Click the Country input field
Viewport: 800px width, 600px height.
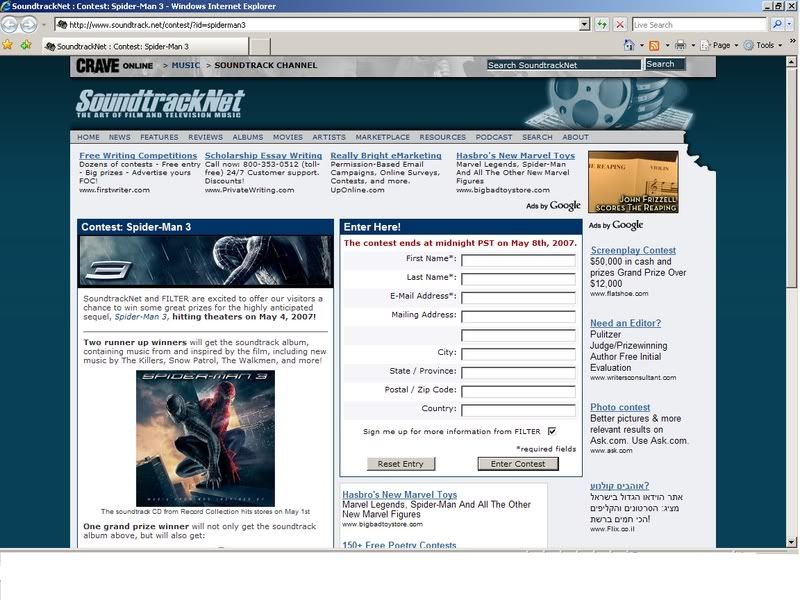click(518, 411)
